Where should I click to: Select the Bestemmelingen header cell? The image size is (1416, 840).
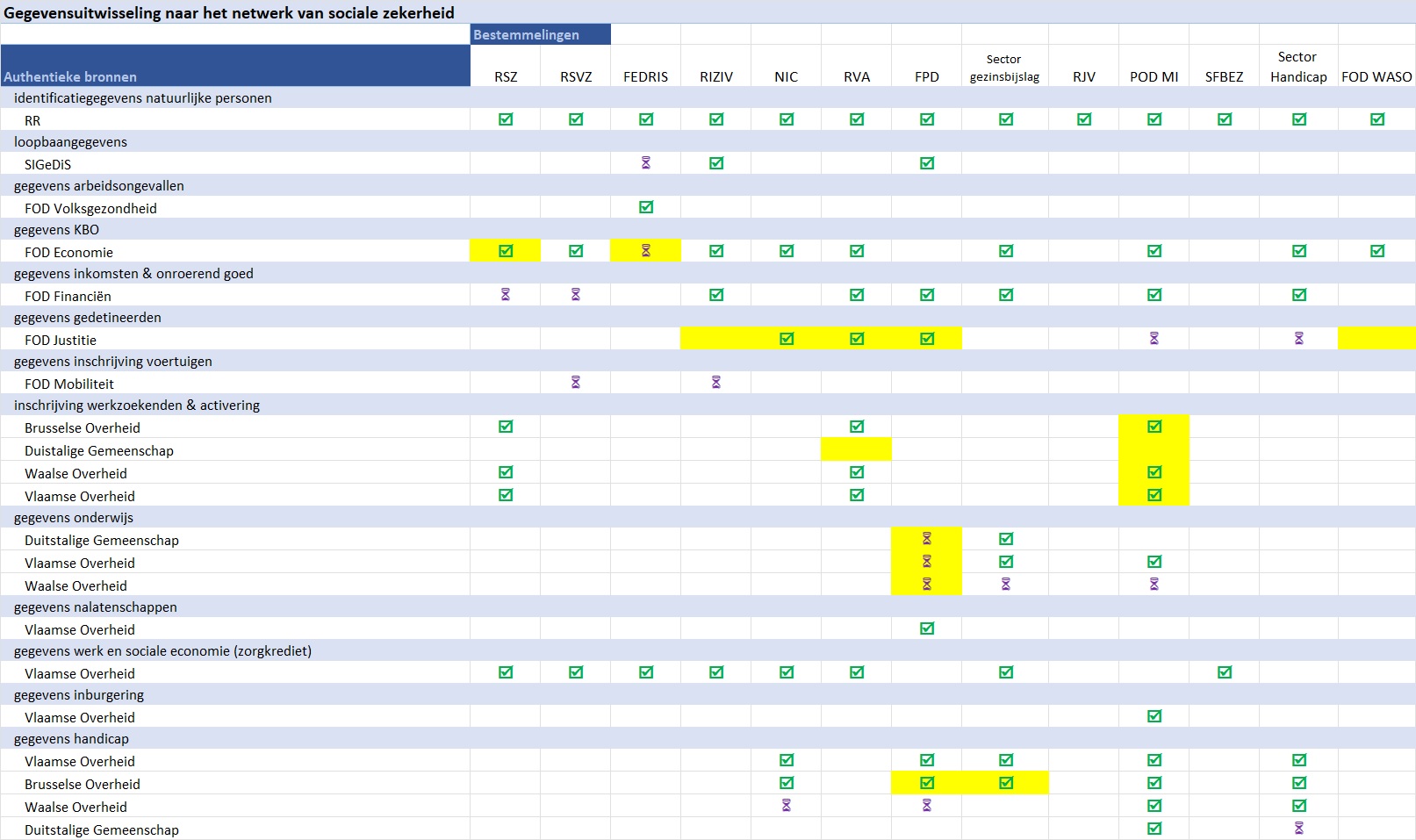[540, 35]
